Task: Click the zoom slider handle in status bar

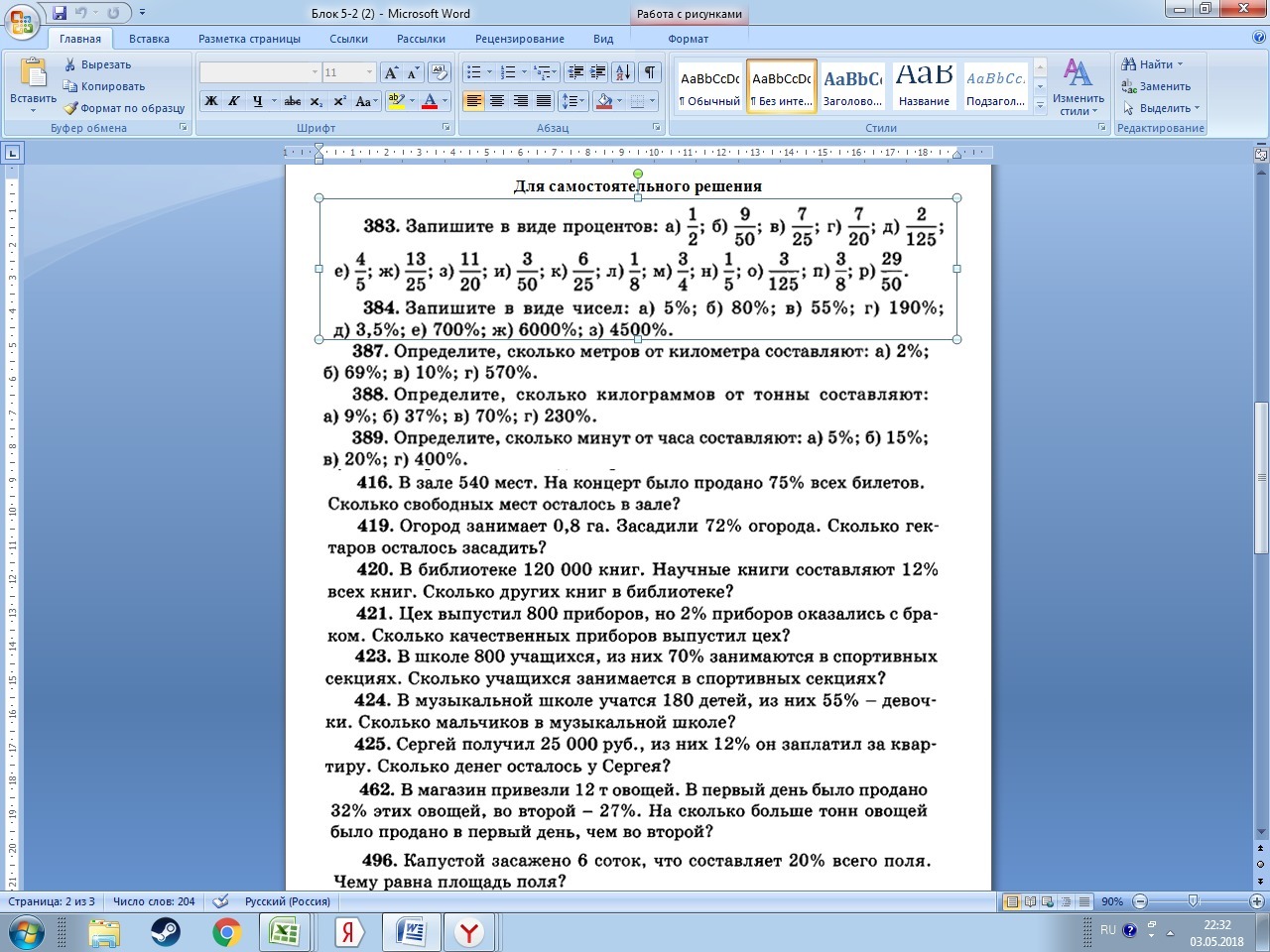Action: (1193, 901)
